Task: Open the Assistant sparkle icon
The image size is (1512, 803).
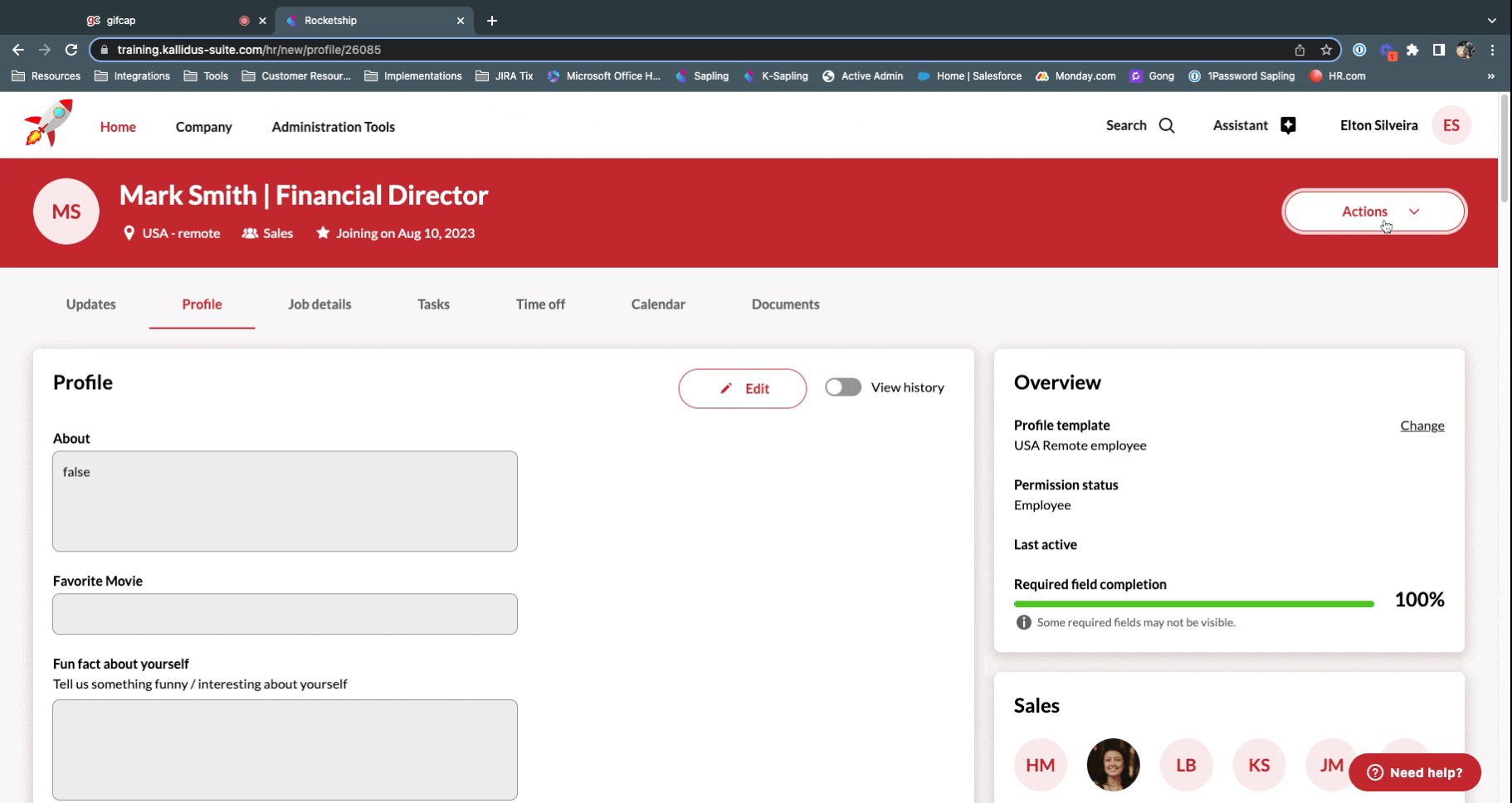Action: 1288,126
